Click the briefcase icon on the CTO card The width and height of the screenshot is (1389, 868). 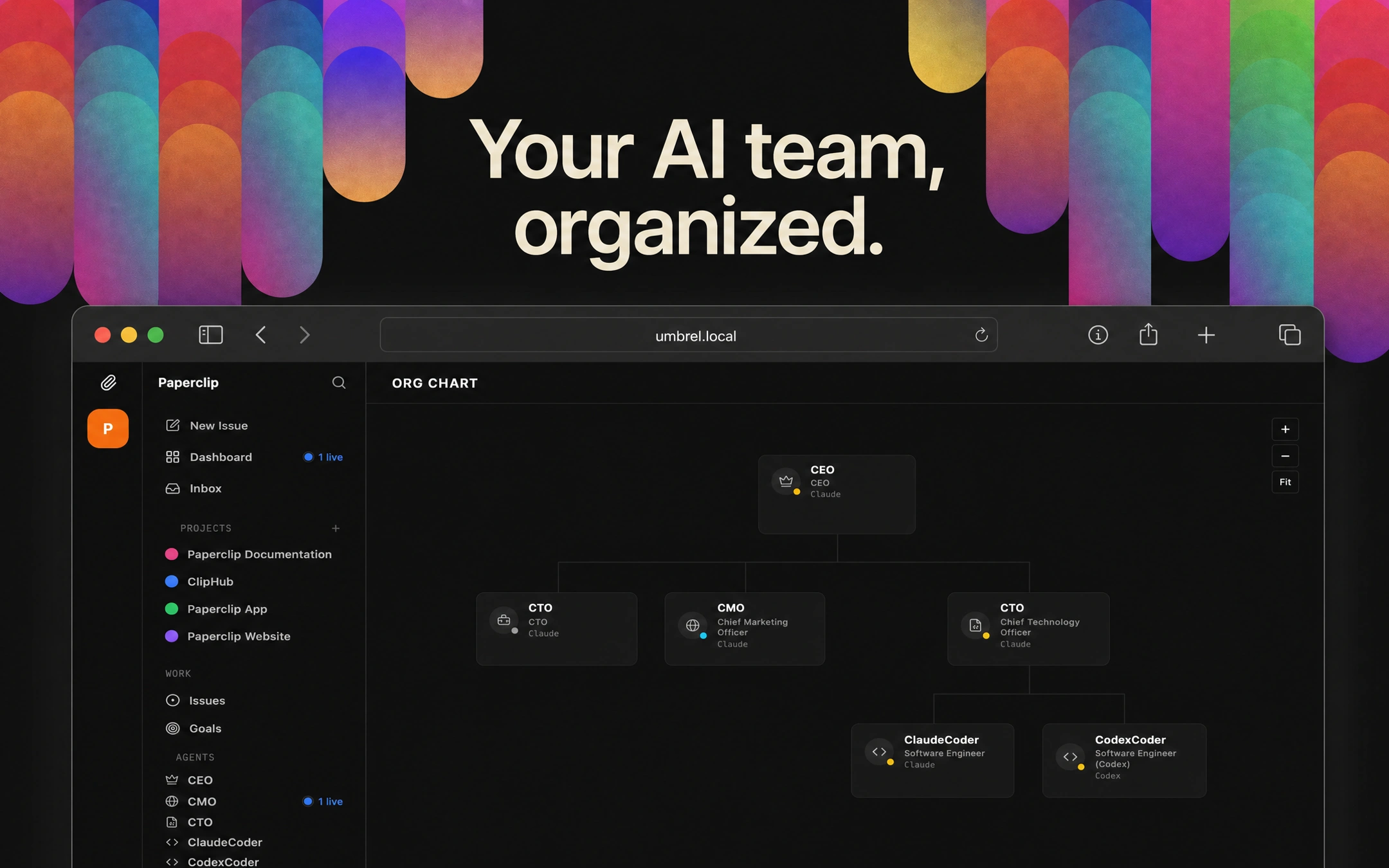point(504,620)
